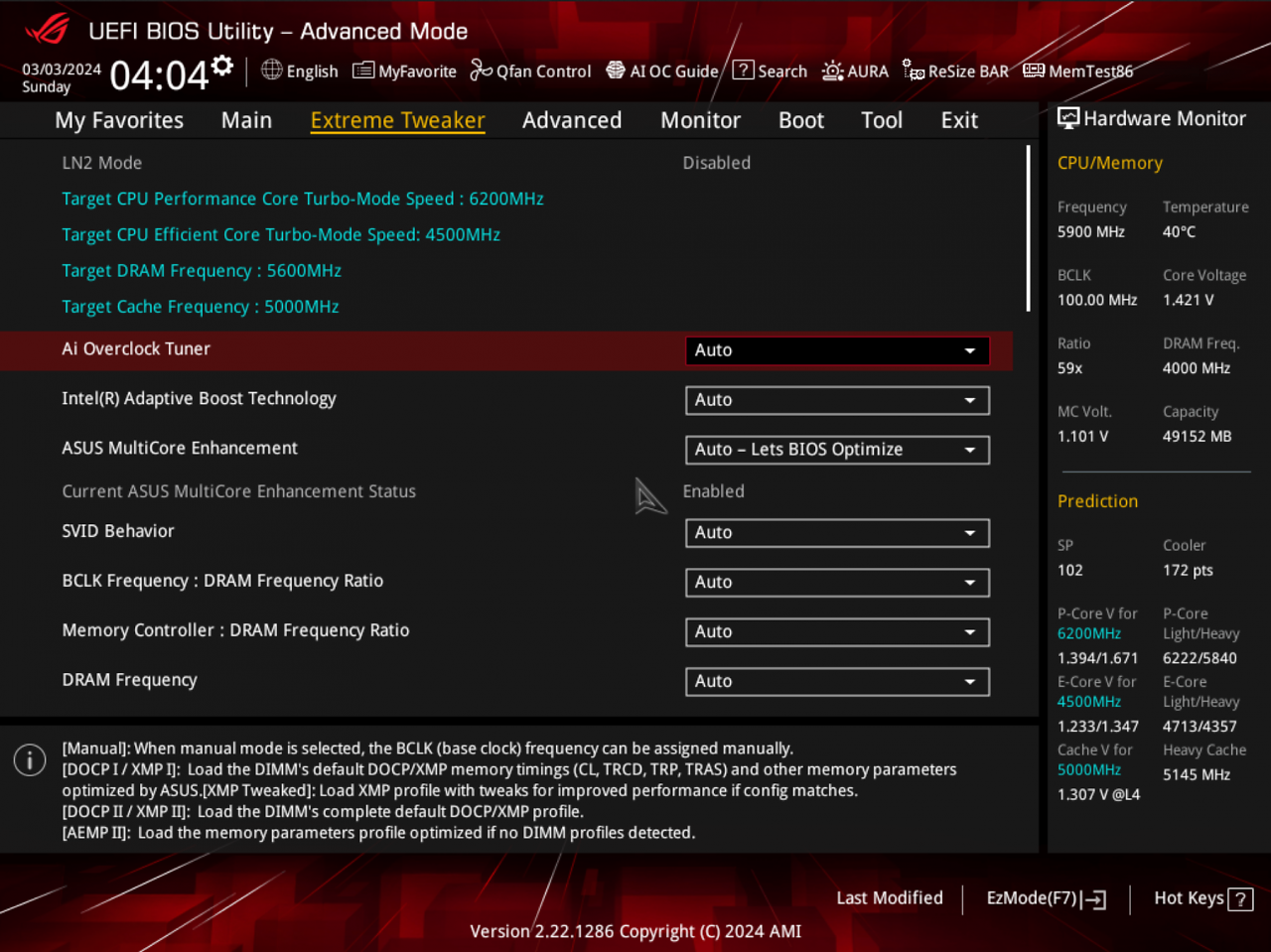This screenshot has height=952, width=1271.
Task: Toggle ReSize BAR icon
Action: (914, 70)
